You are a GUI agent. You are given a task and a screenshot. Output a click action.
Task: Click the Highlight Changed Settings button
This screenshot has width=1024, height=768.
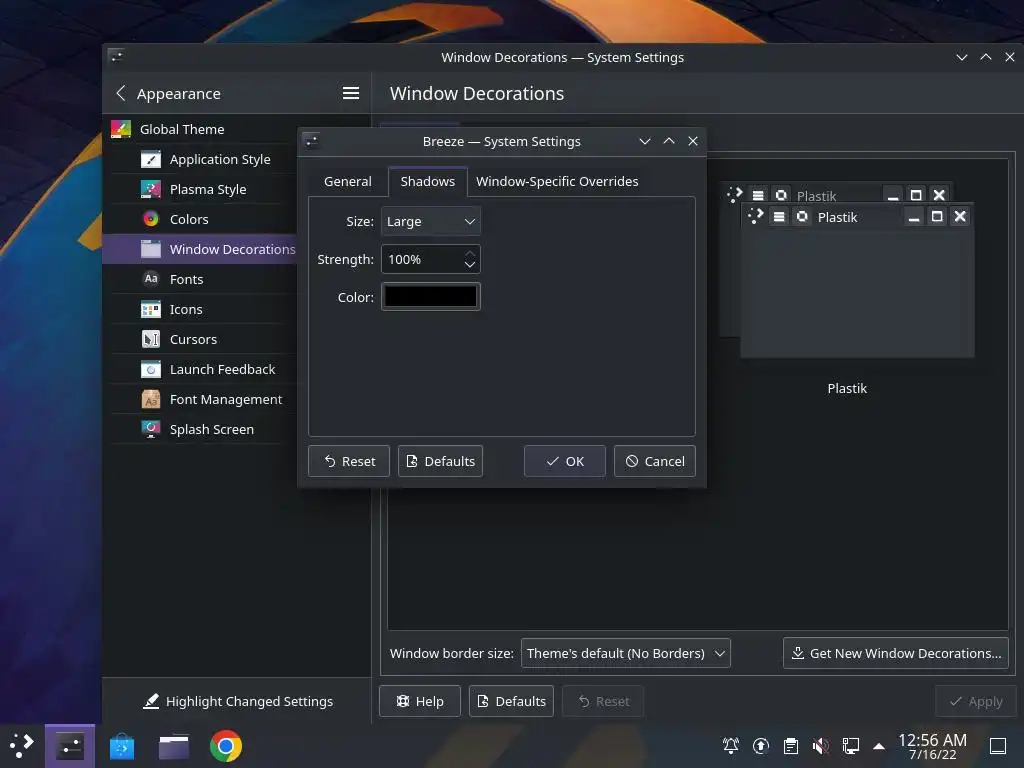[x=238, y=701]
